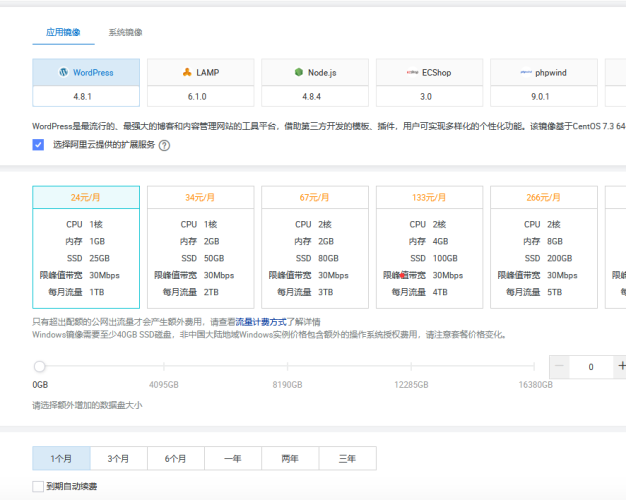
Task: Click the data disk slider handle
Action: tap(40, 366)
